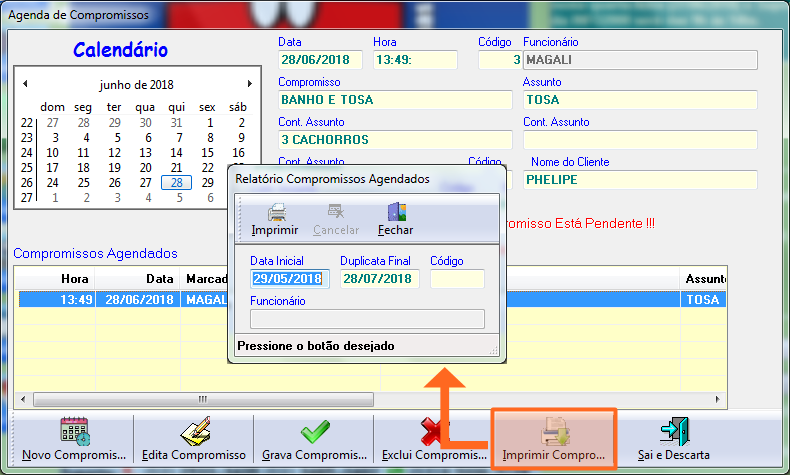
Task: Click the Duplicata Final date field
Action: (378, 279)
